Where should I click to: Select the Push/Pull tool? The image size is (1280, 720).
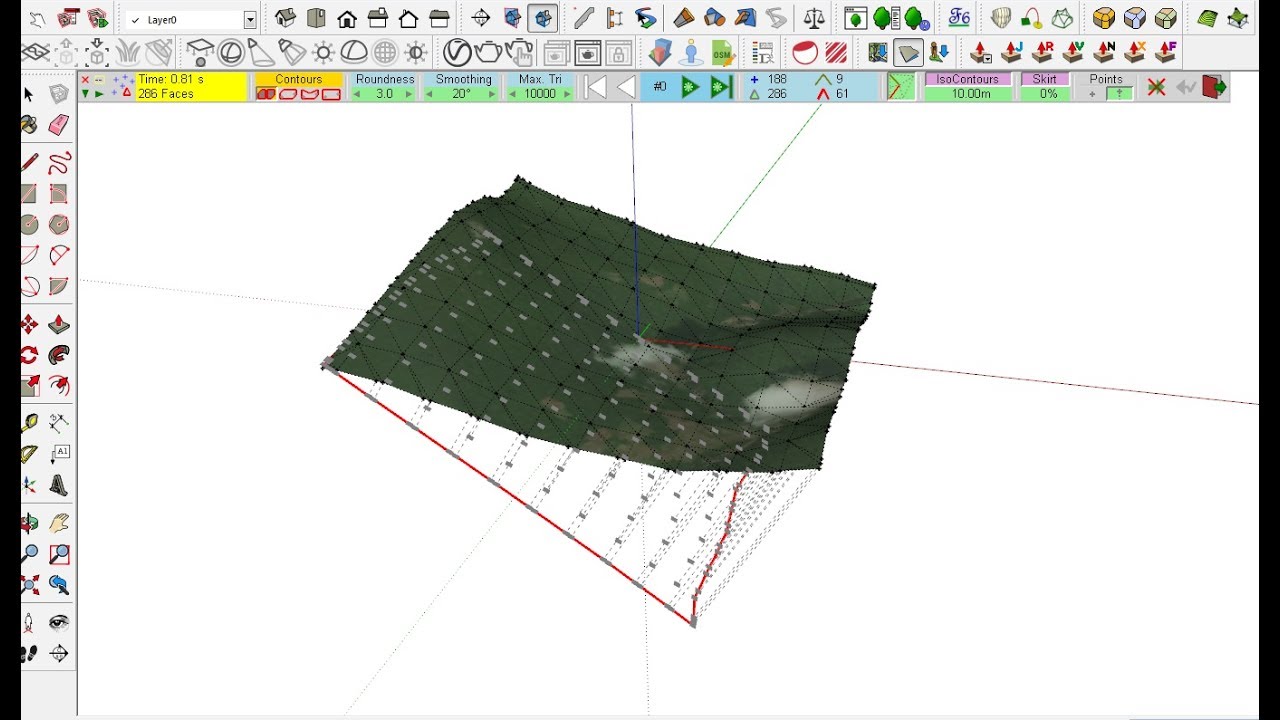click(59, 324)
